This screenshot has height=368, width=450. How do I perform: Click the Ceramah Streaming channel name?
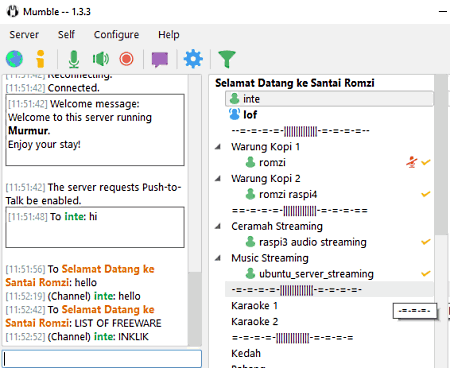point(277,227)
